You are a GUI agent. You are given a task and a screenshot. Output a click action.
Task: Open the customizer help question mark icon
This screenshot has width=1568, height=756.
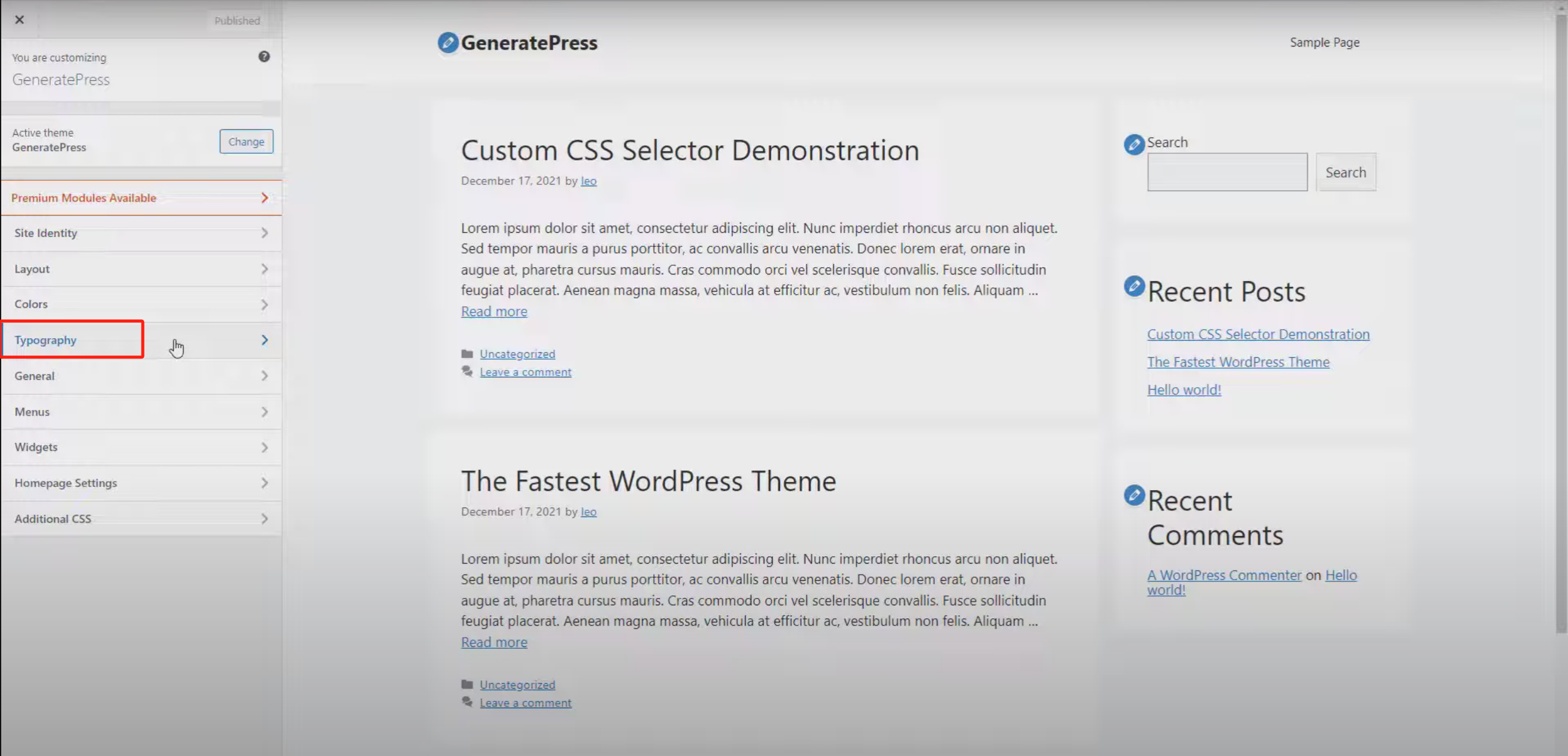(264, 56)
